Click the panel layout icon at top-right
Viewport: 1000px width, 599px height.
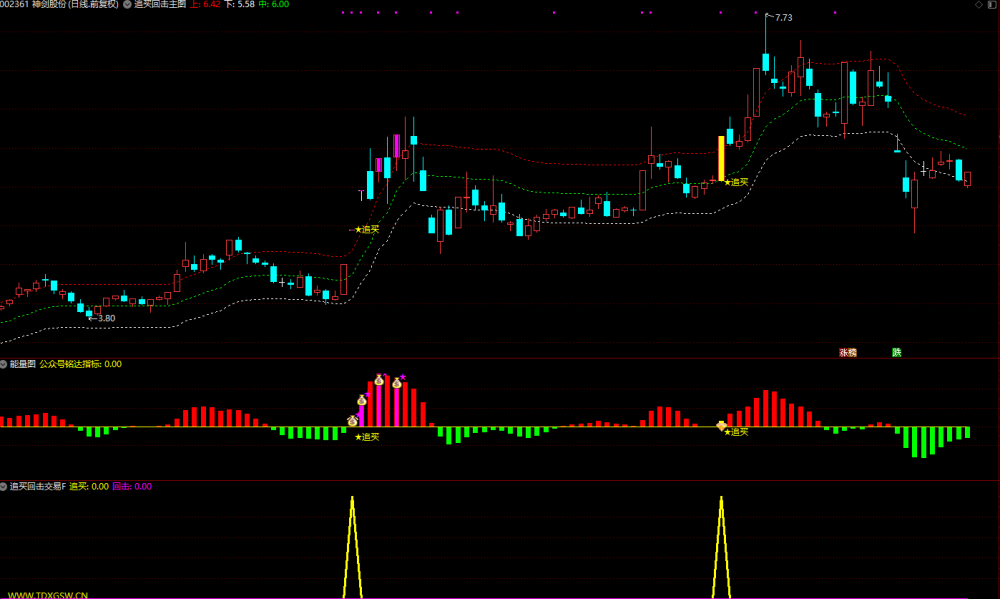coord(992,4)
